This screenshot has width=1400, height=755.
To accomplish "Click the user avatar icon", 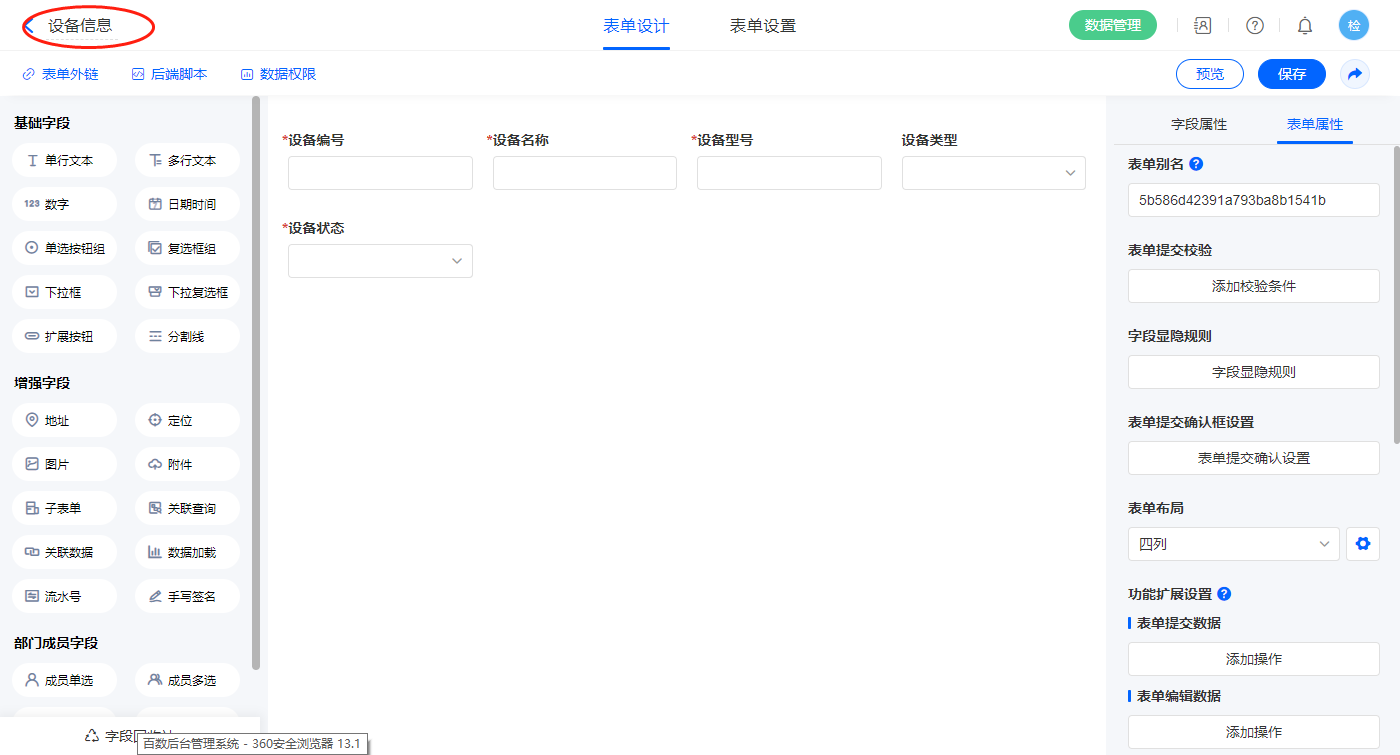I will click(x=1354, y=26).
